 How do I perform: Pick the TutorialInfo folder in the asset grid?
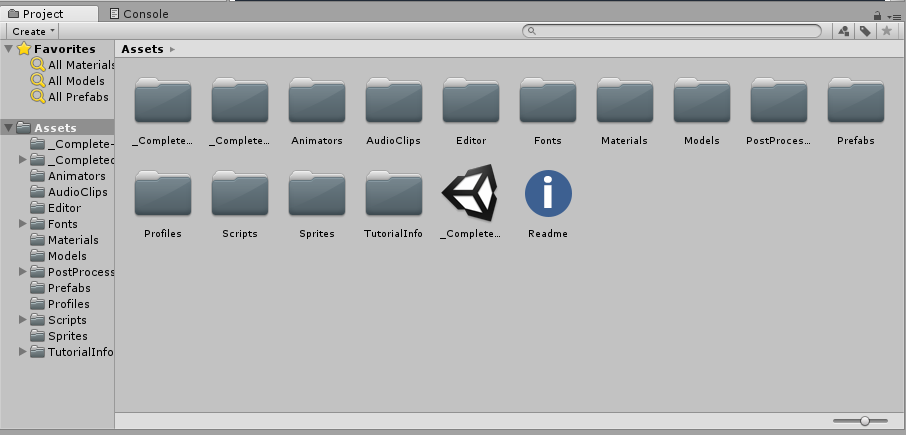tap(393, 194)
